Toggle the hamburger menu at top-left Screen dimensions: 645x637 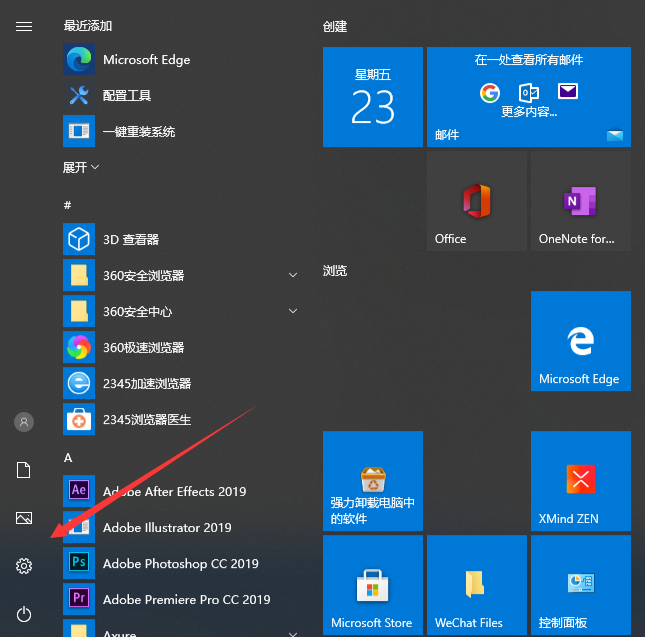click(24, 26)
